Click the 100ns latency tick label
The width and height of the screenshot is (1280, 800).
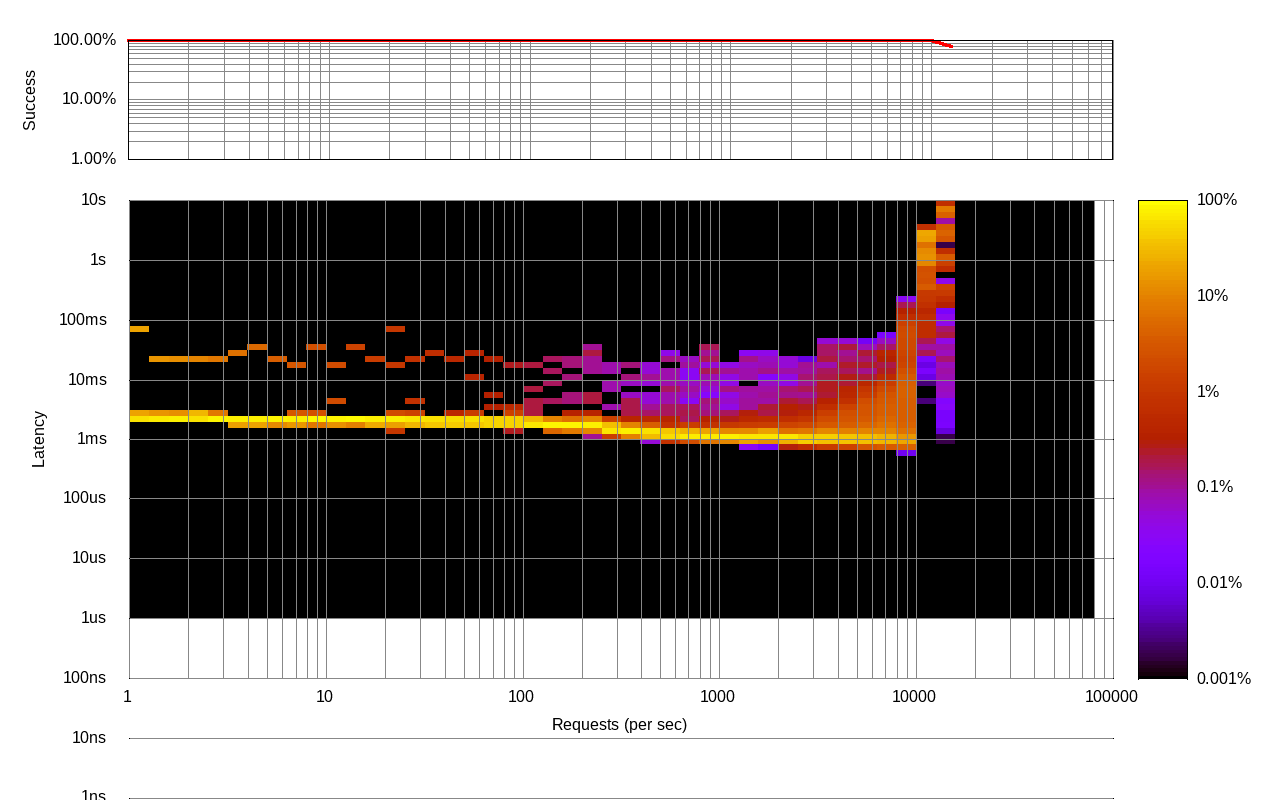tap(84, 678)
